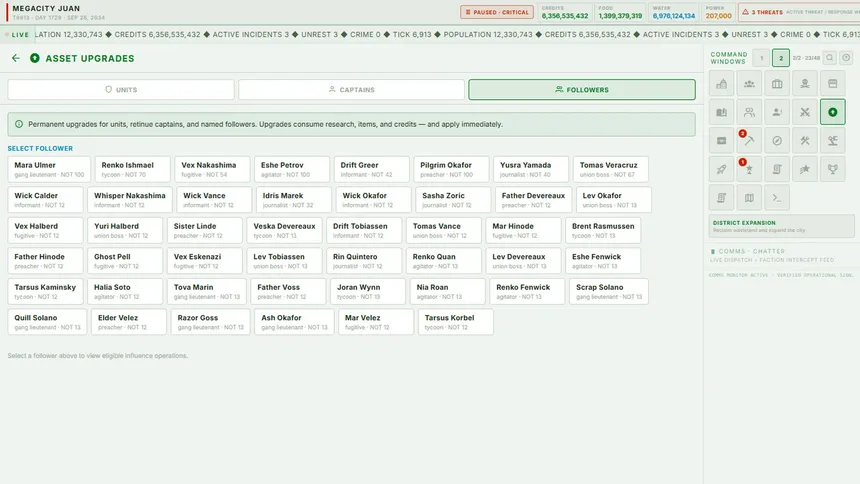
Task: Select follower Mara Ulmer
Action: [49, 169]
